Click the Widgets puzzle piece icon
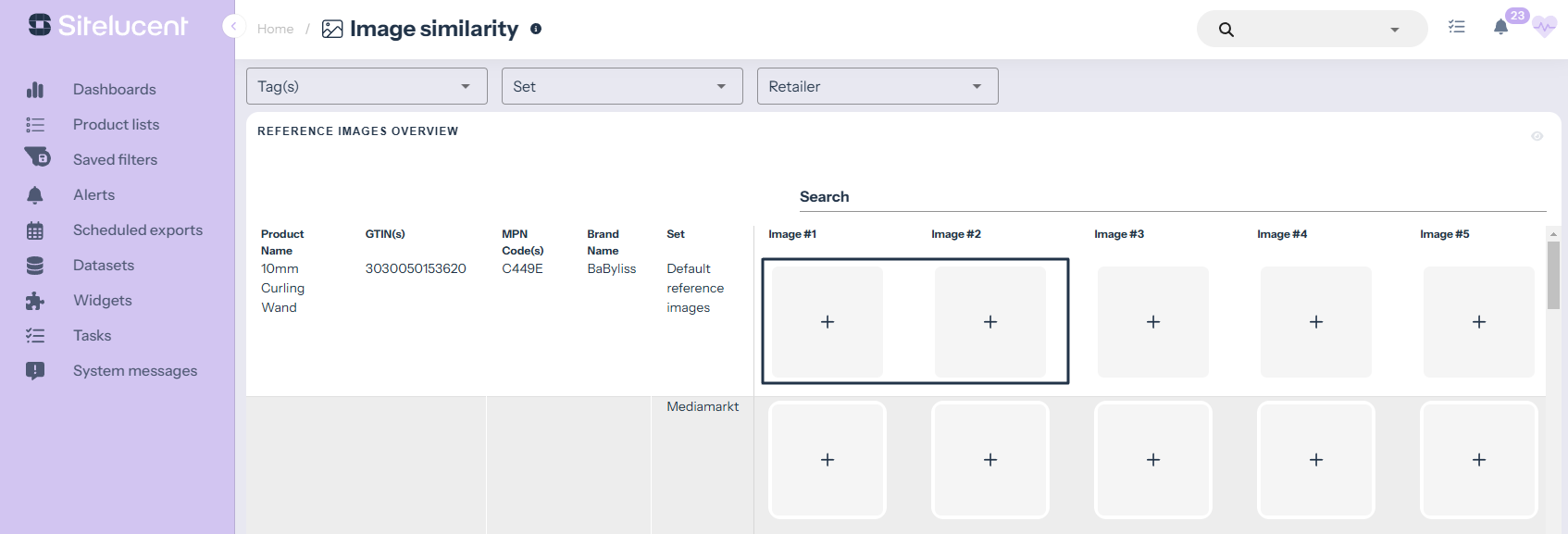Viewport: 1568px width, 534px height. coord(35,301)
